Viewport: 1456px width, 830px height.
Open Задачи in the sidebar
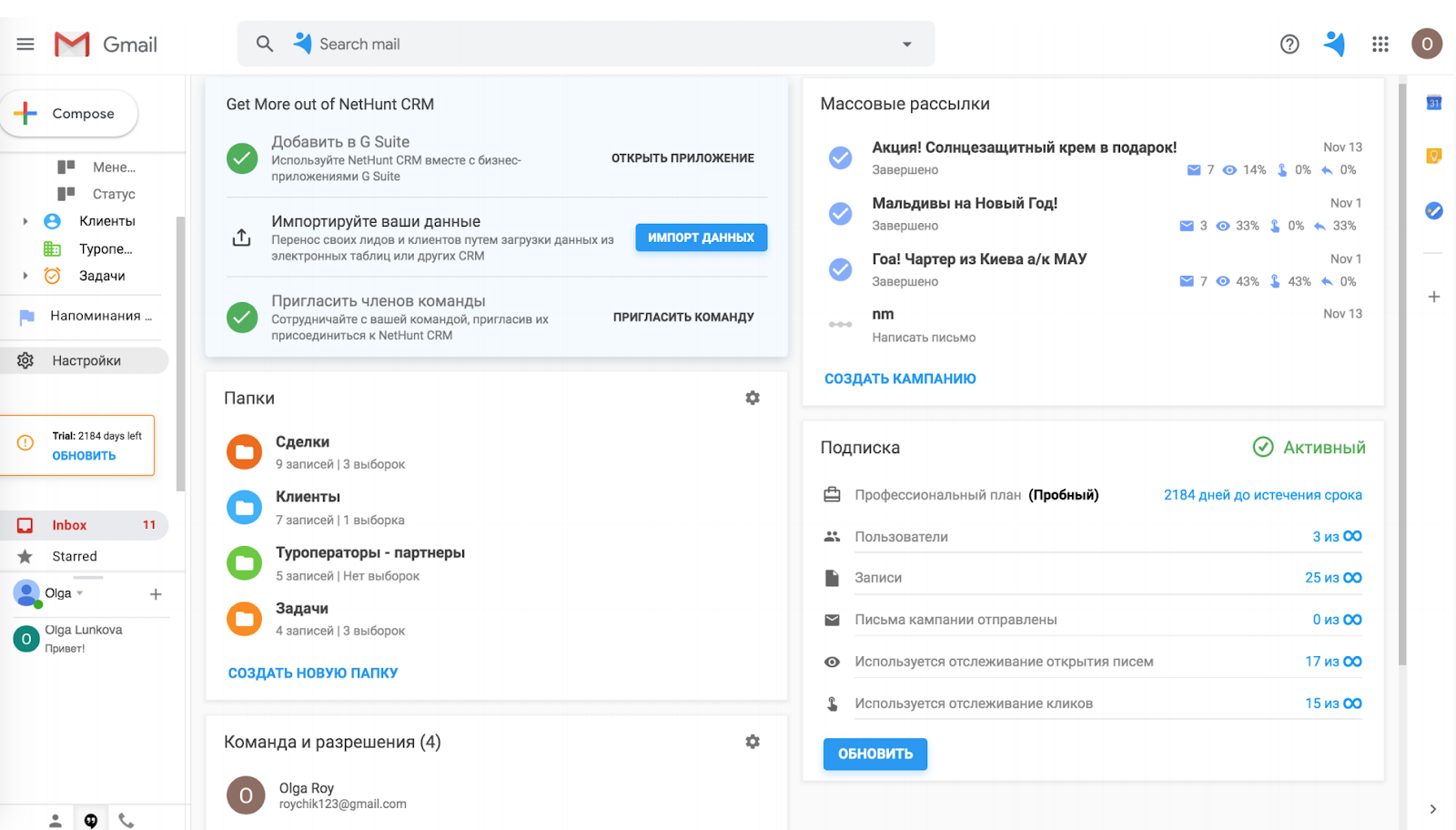tap(102, 276)
